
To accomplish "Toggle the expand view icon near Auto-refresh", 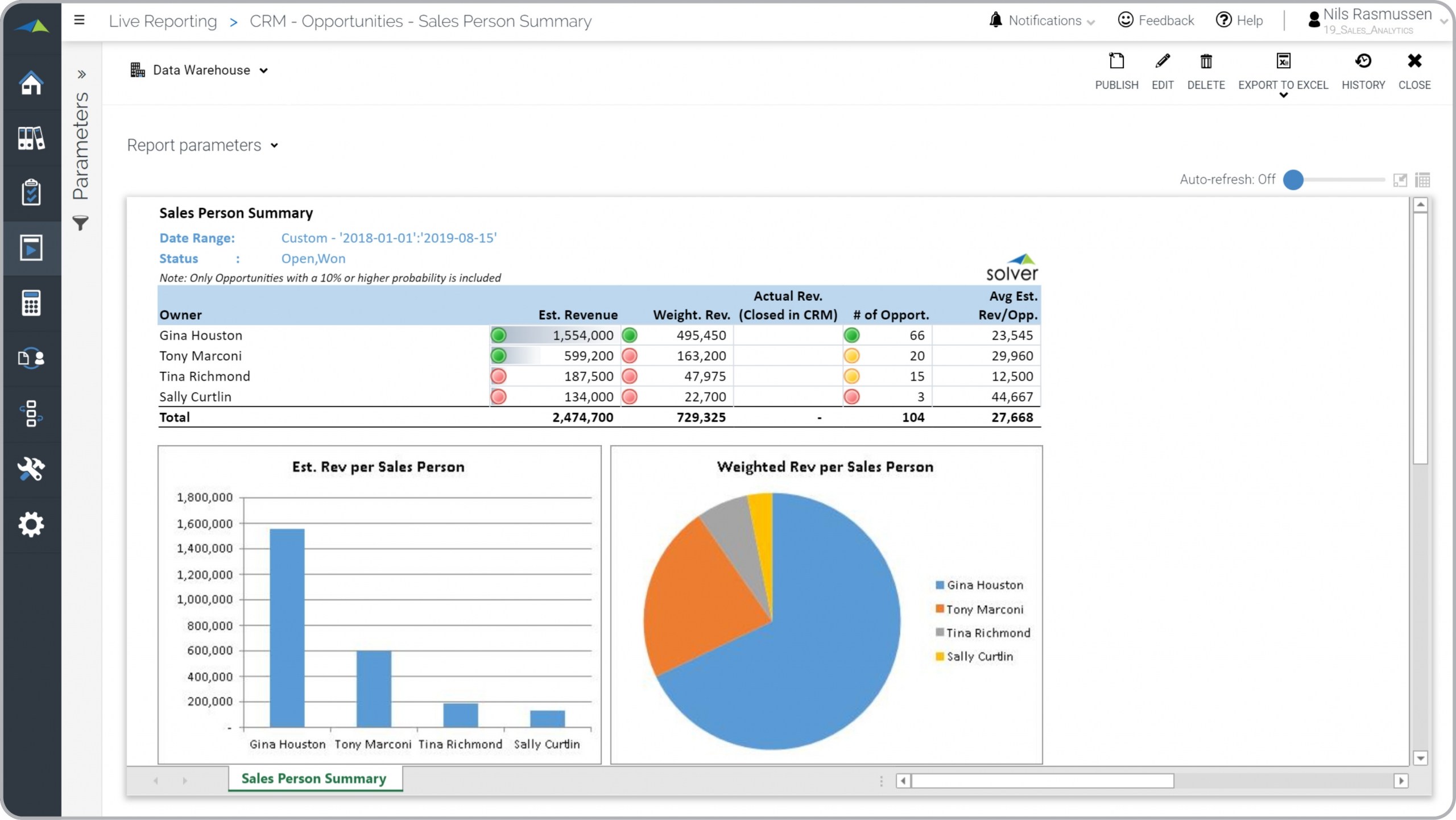I will click(1400, 180).
